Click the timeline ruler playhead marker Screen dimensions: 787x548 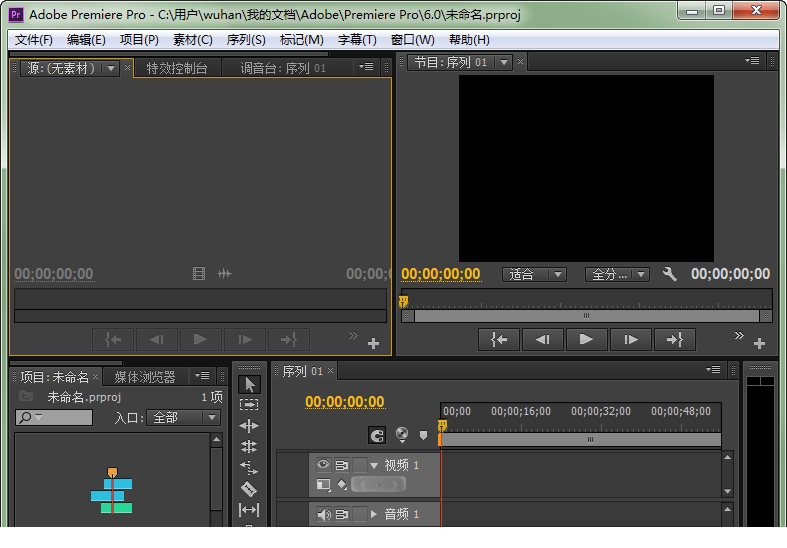pos(442,426)
